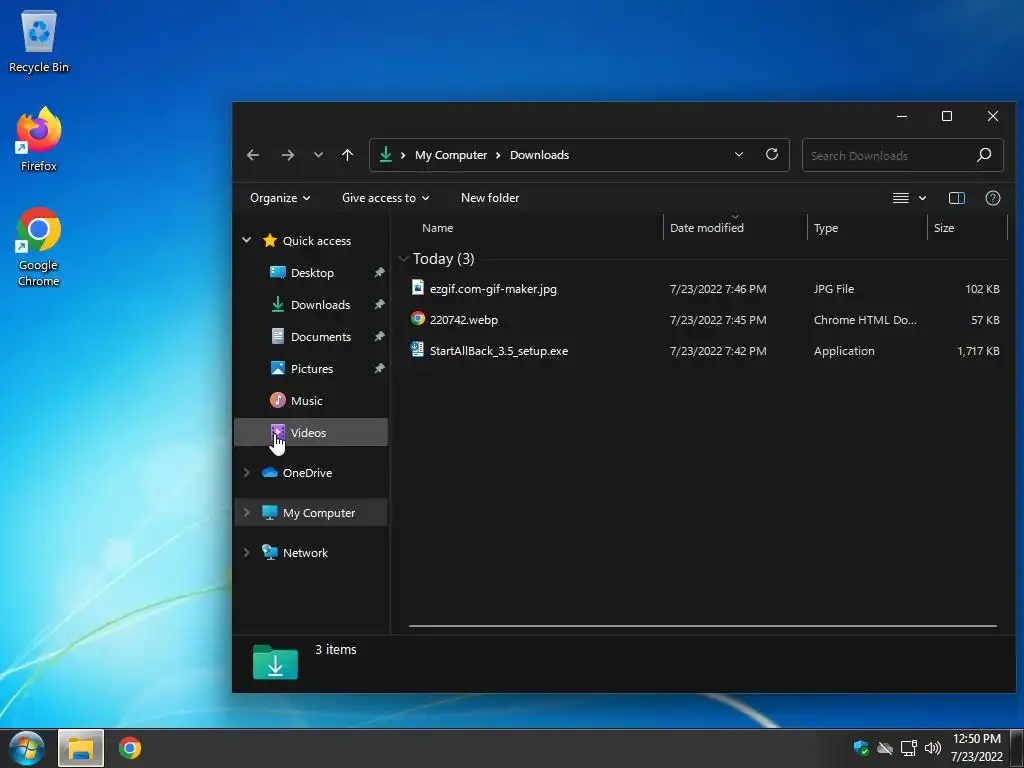The height and width of the screenshot is (768, 1024).
Task: Open Desktop in the sidebar
Action: point(312,273)
